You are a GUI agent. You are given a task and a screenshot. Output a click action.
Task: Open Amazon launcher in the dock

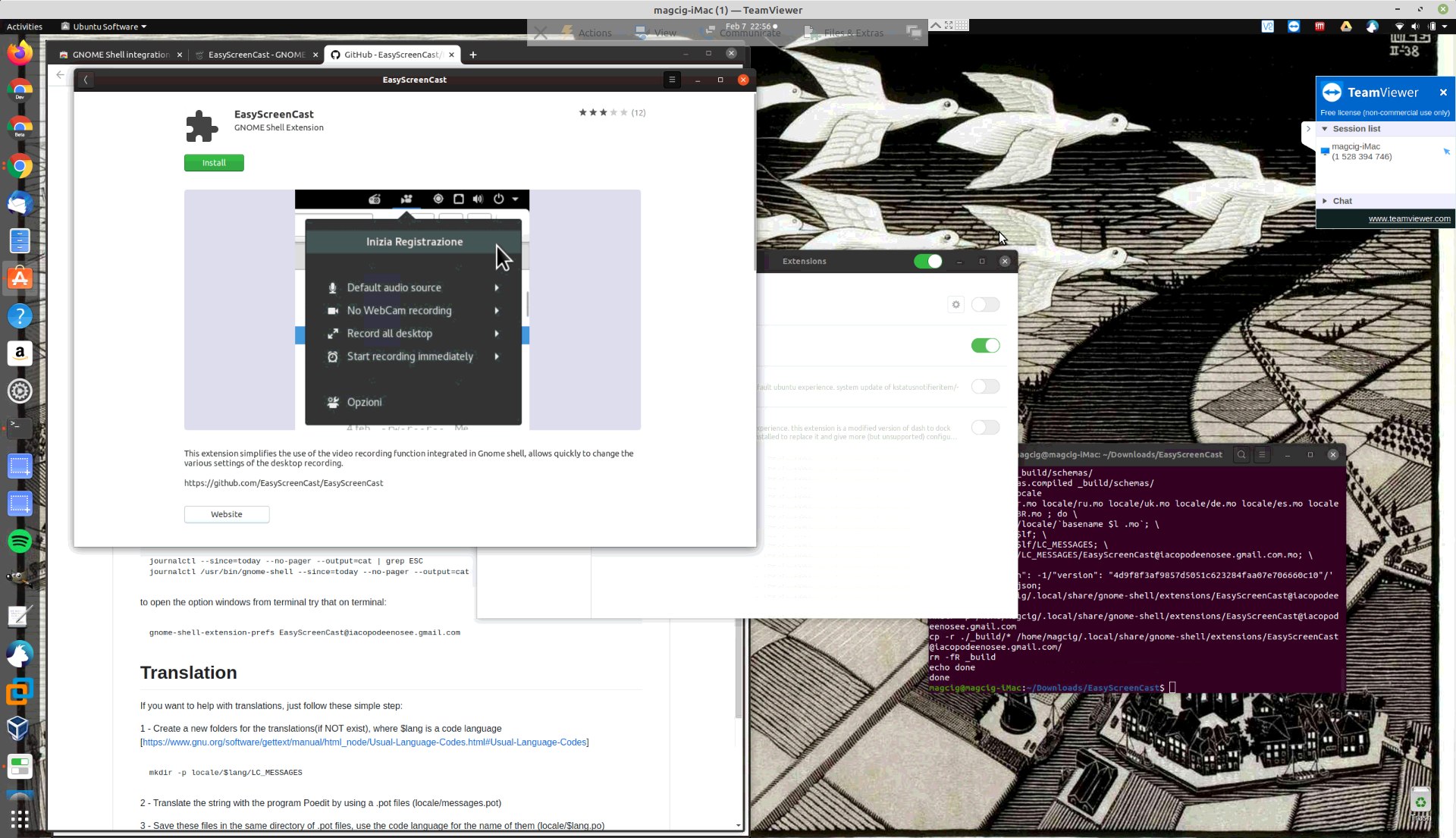(x=20, y=353)
